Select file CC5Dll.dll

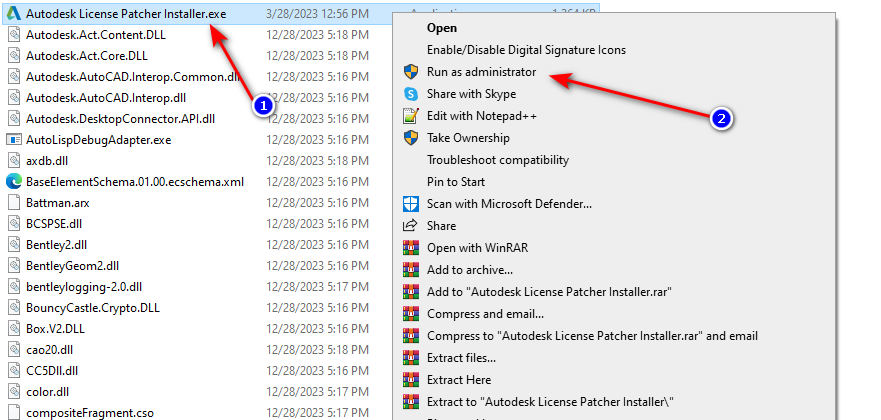(x=52, y=371)
